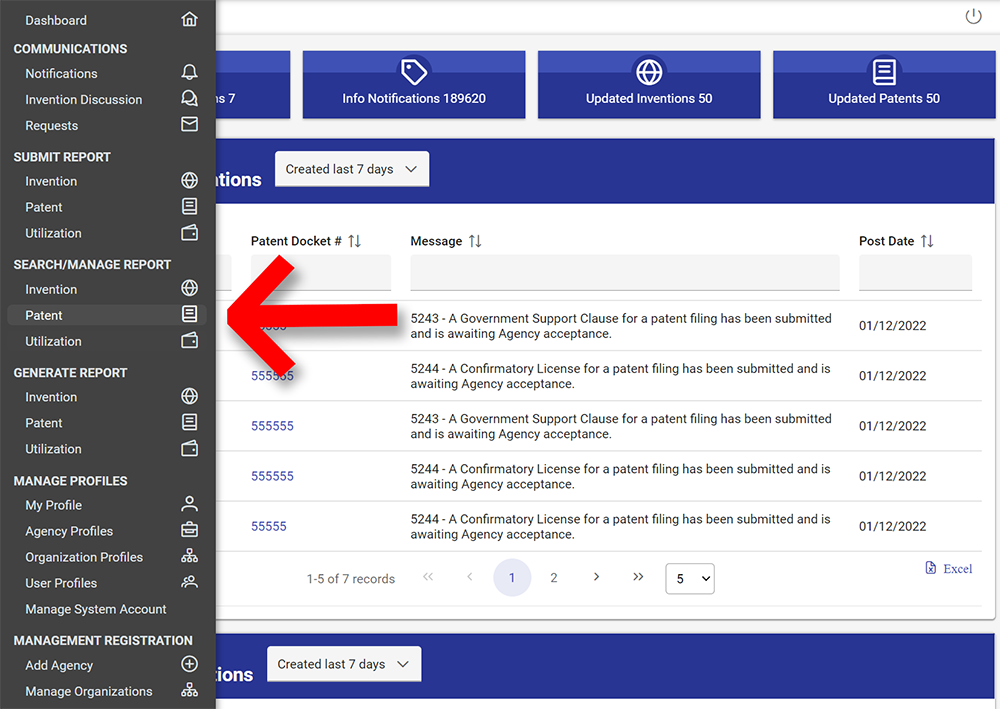Click the Invention Discussion chat icon
This screenshot has width=1000, height=709.
tap(189, 99)
